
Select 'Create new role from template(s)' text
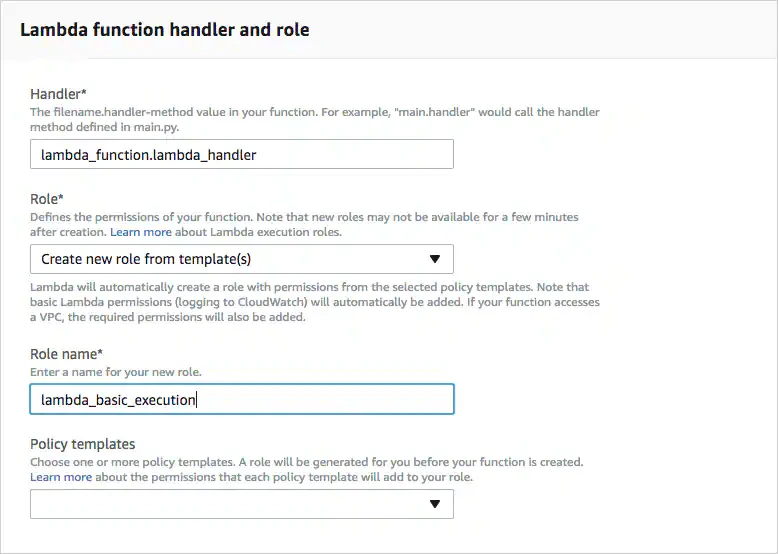tap(146, 259)
